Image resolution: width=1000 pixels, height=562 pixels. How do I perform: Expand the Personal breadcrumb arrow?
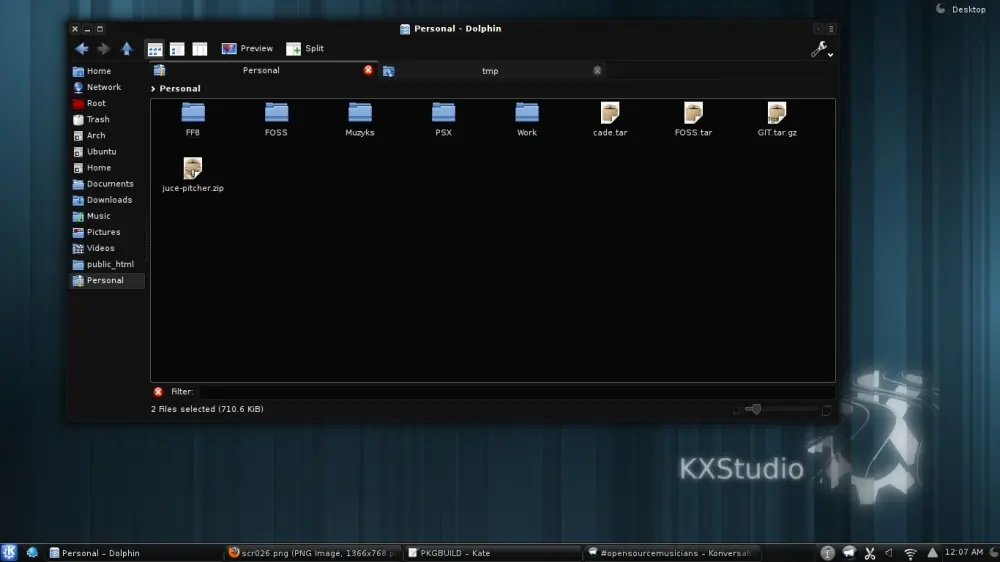tap(153, 89)
